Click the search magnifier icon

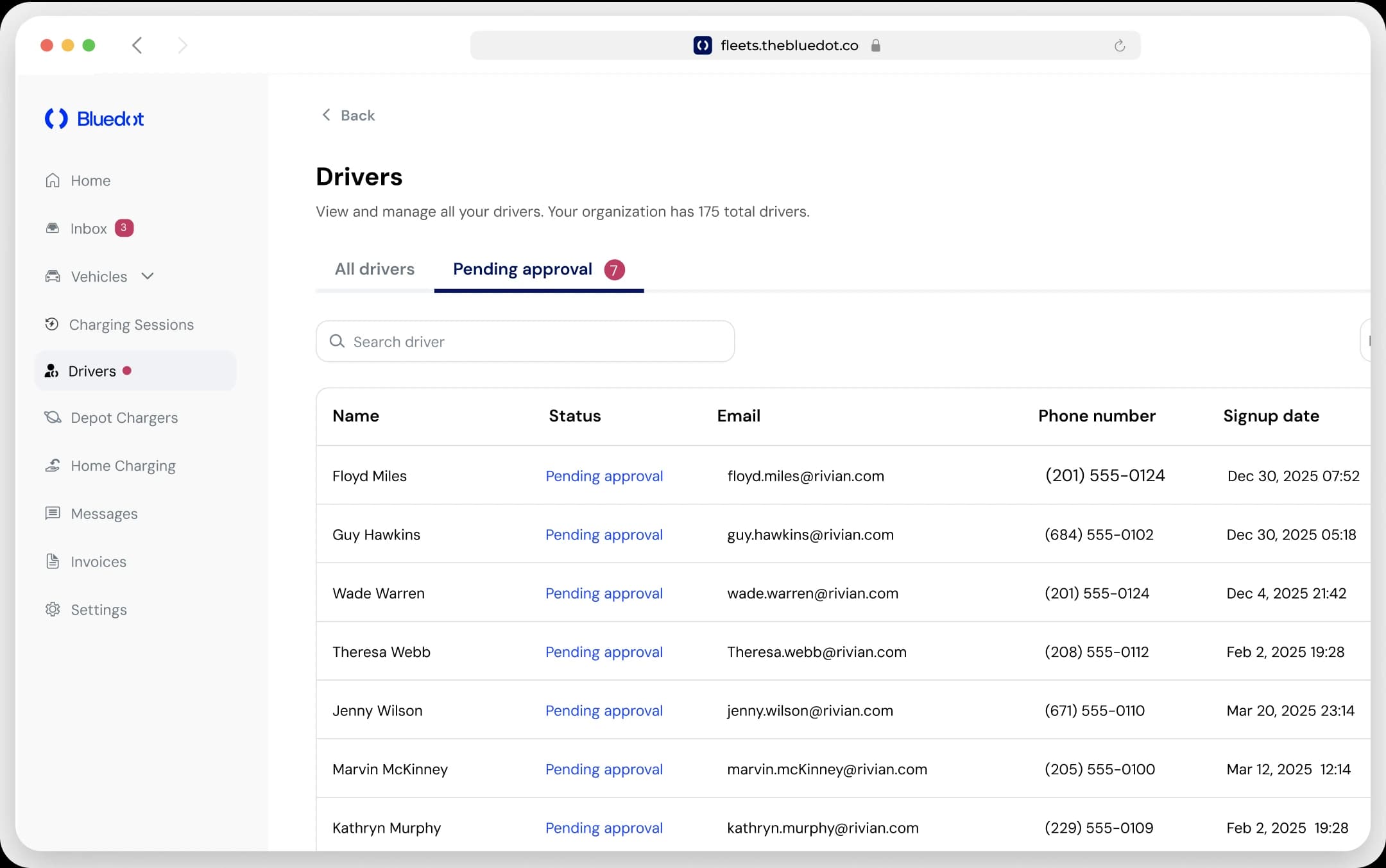[x=337, y=341]
